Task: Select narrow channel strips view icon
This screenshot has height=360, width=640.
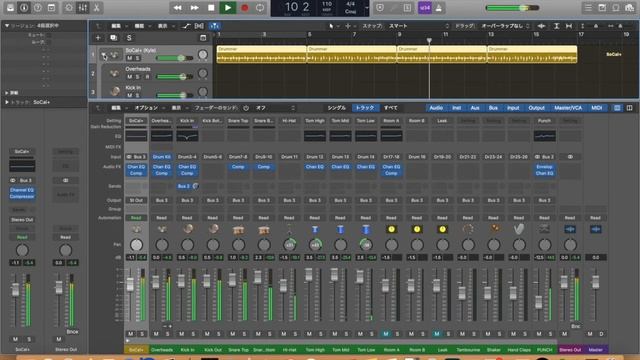Action: pos(617,108)
